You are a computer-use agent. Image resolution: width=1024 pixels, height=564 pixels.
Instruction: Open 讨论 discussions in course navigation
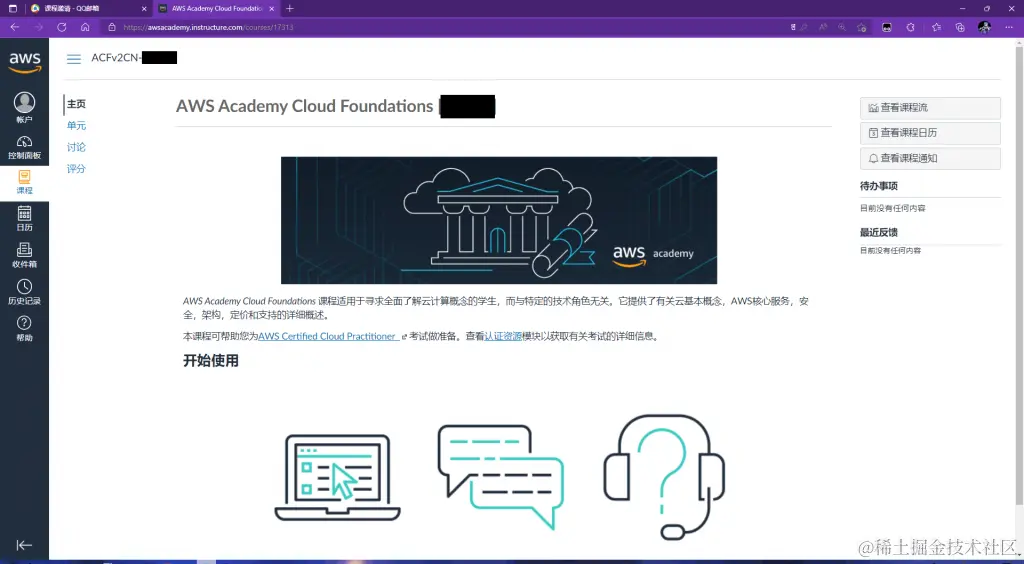(76, 147)
